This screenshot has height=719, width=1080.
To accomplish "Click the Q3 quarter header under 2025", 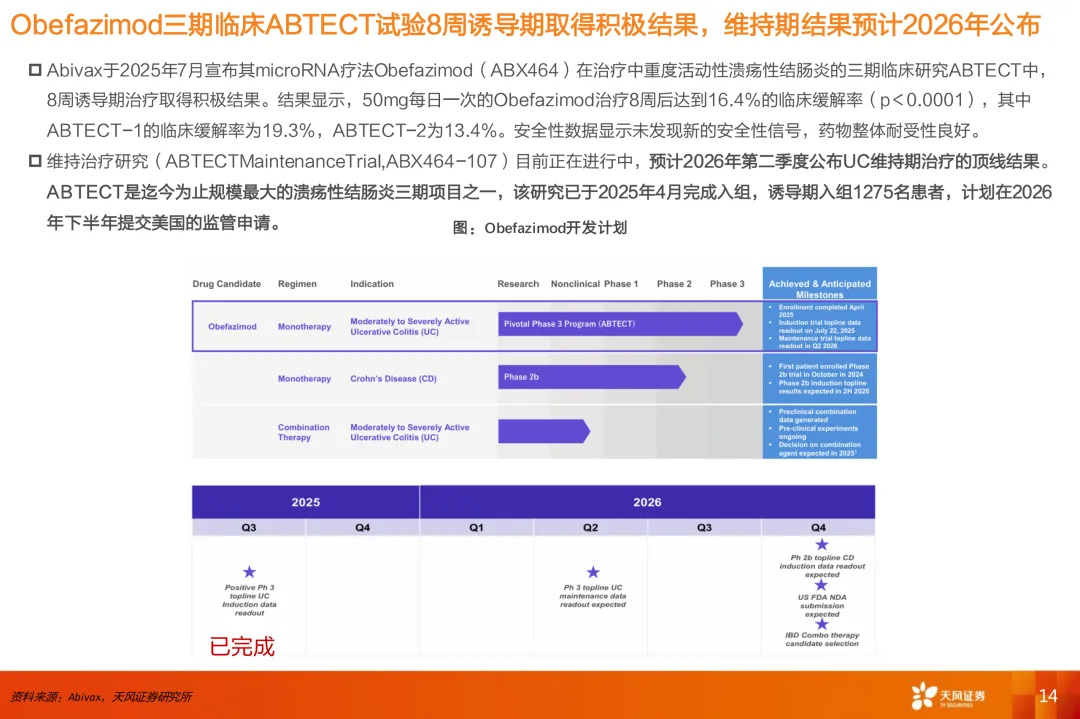I will [249, 528].
